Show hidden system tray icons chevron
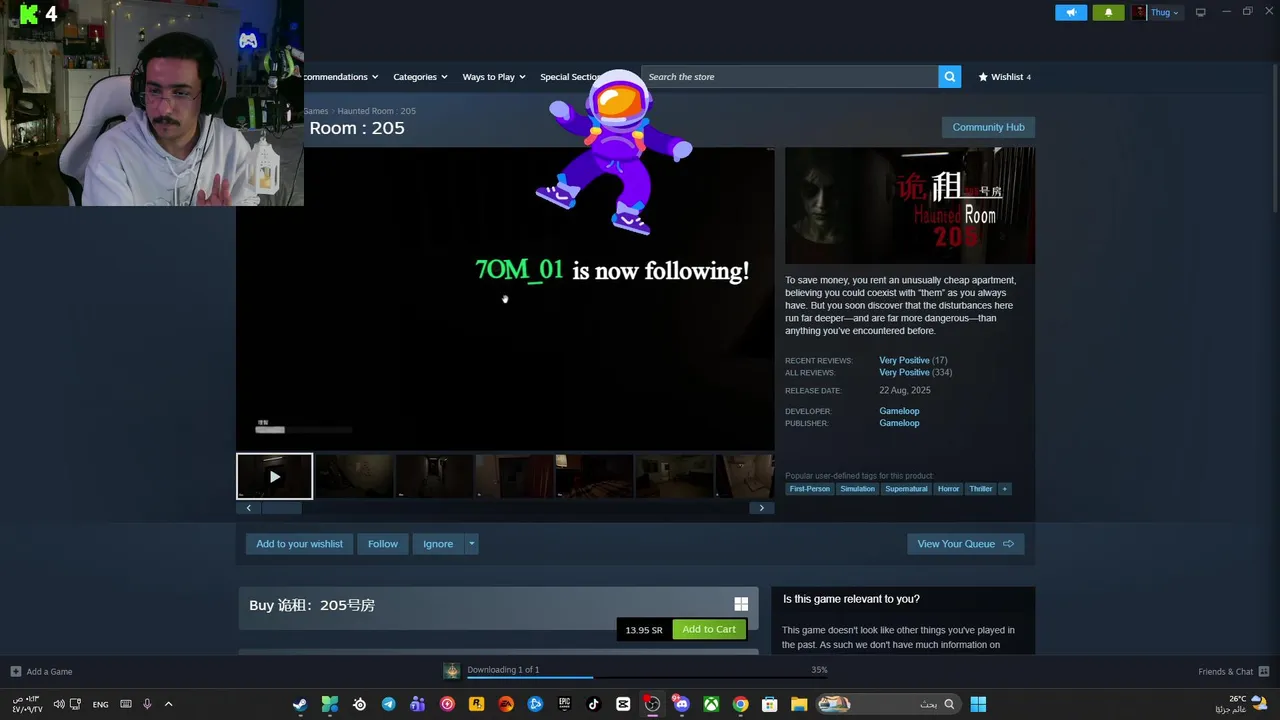Image resolution: width=1280 pixels, height=720 pixels. tap(168, 704)
